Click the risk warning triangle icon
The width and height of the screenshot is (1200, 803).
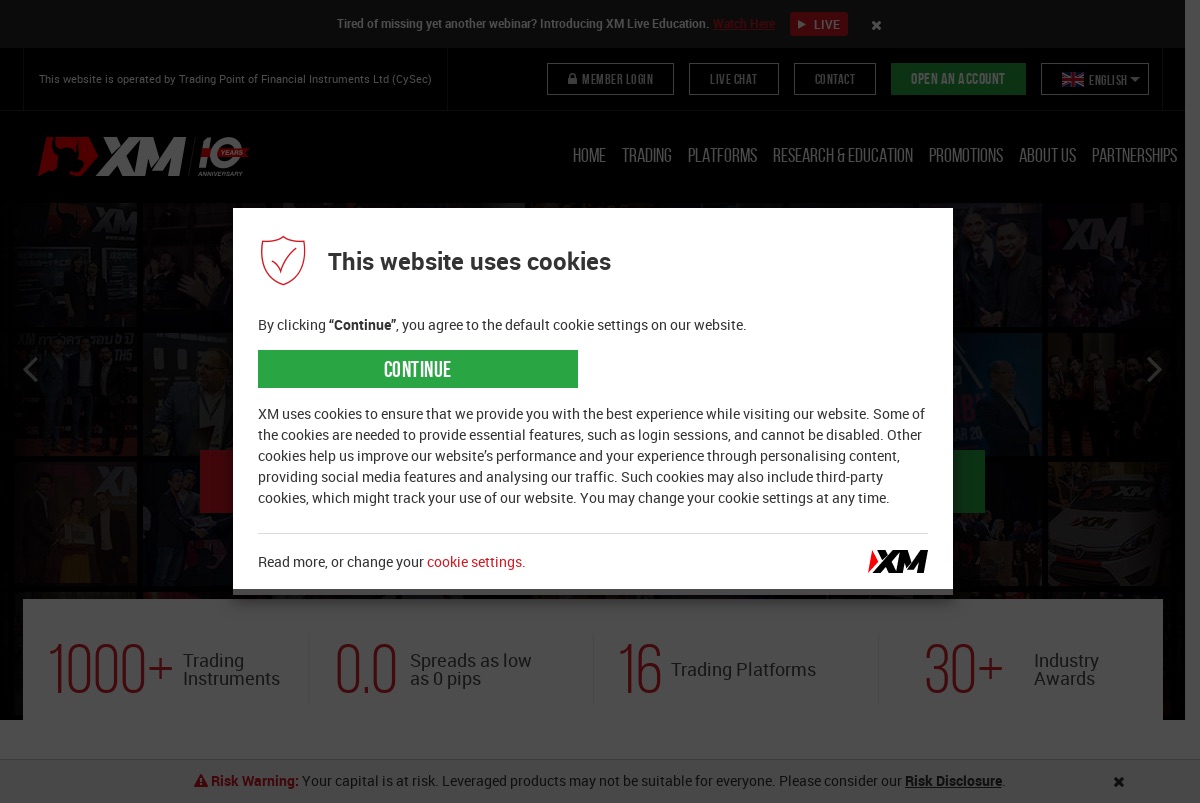[200, 781]
